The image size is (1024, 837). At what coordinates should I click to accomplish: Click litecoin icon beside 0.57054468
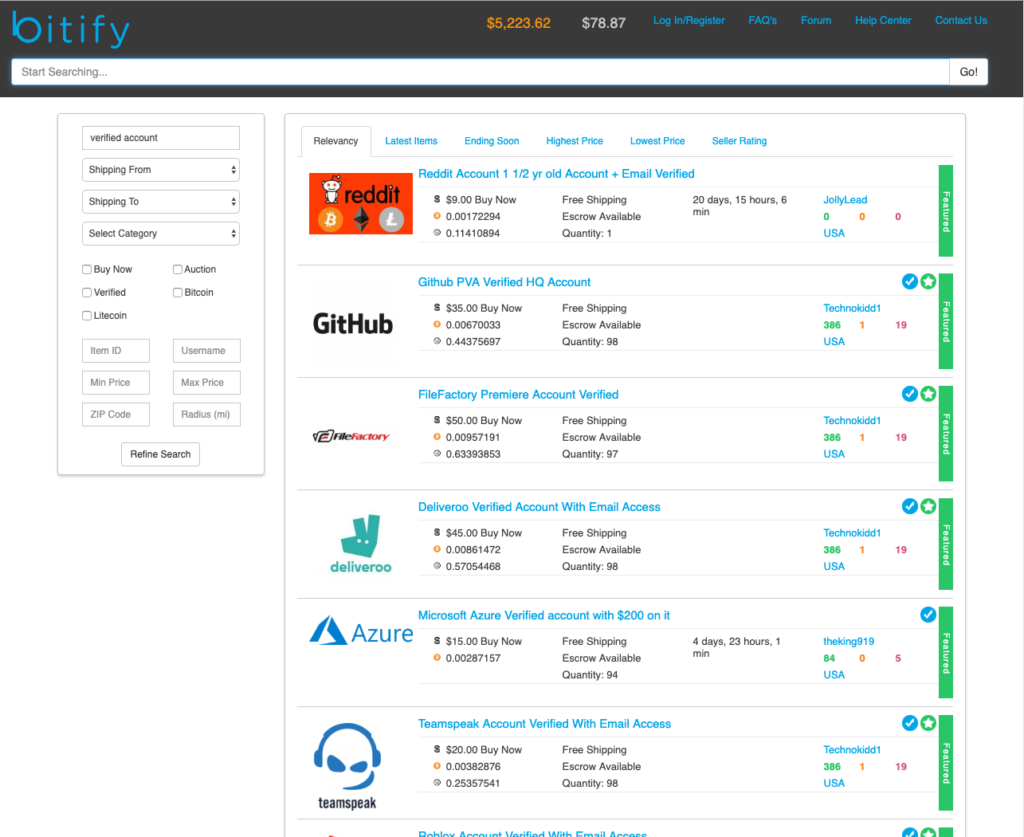(437, 566)
